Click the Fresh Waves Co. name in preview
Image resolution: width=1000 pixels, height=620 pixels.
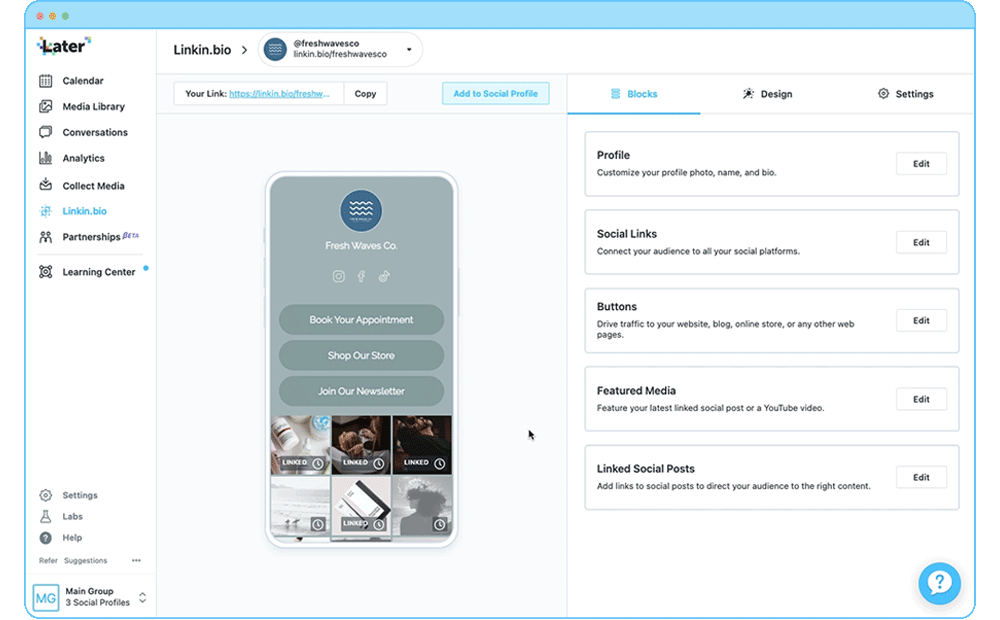361,246
